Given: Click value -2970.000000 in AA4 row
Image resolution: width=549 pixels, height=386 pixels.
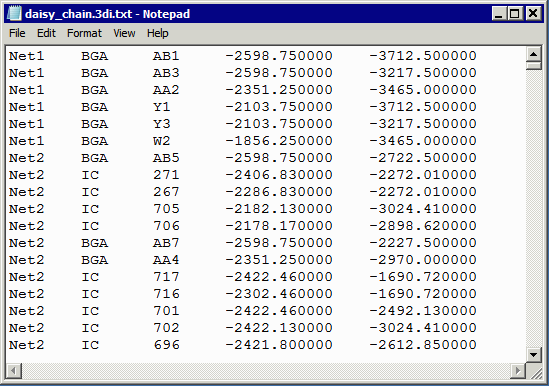Looking at the screenshot, I should tap(423, 260).
